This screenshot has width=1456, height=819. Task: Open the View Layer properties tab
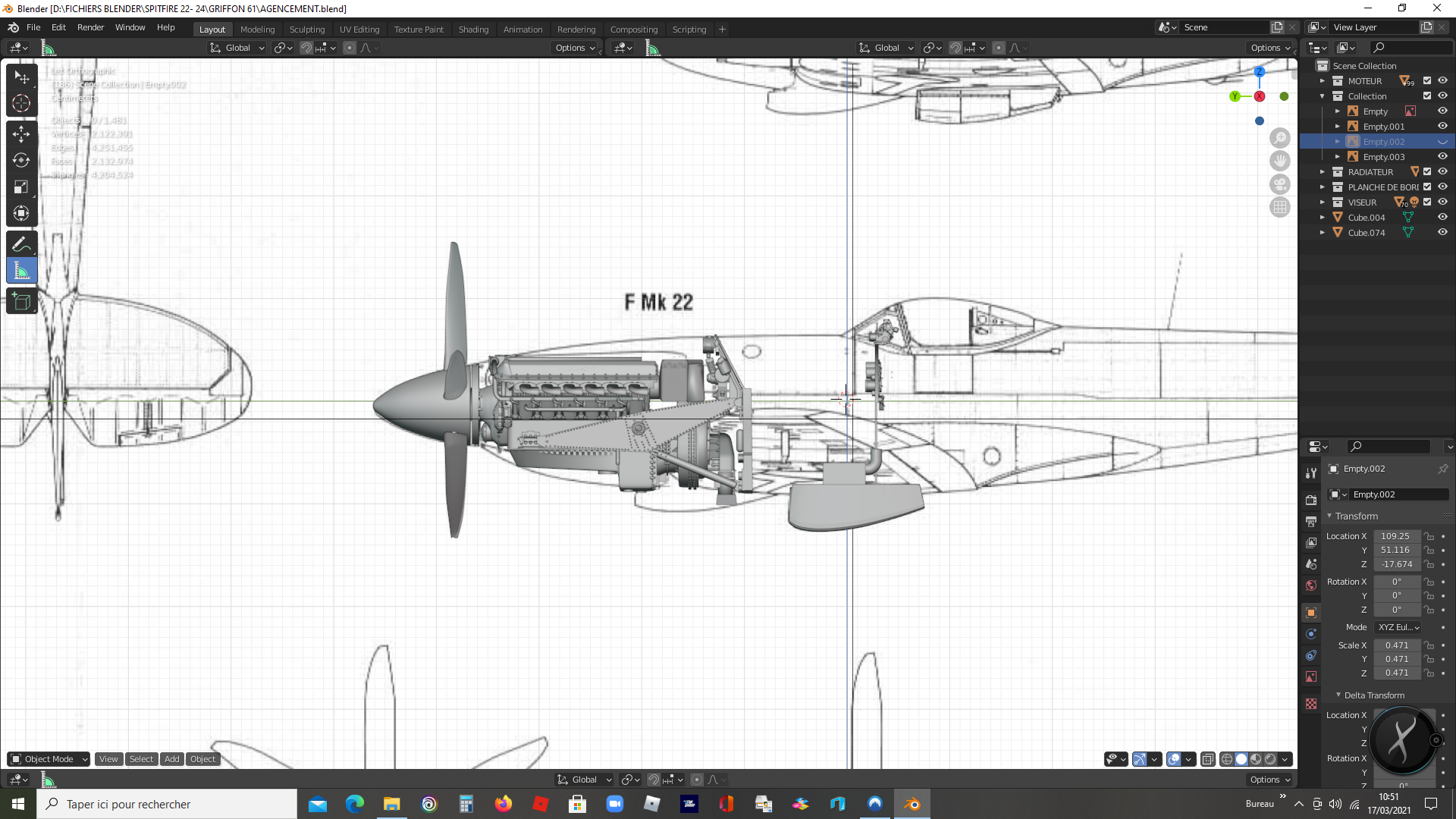point(1311,543)
